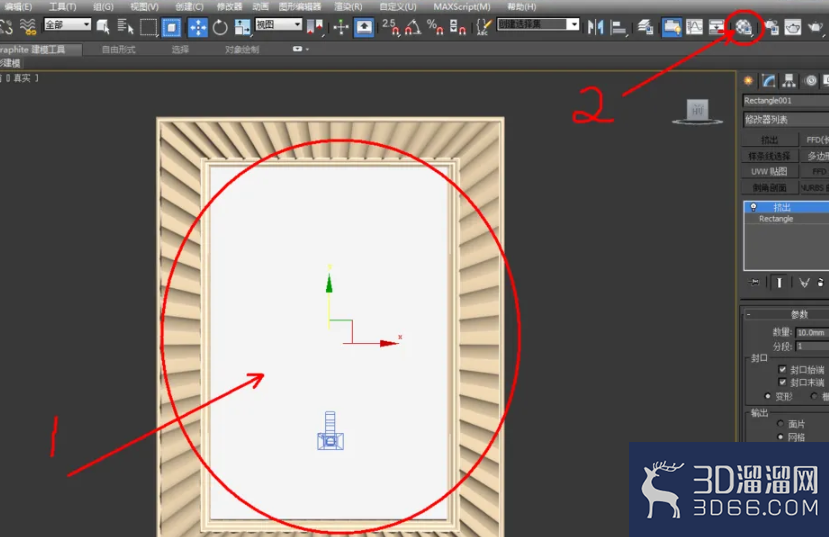The width and height of the screenshot is (829, 537).
Task: Click the 样条线选择 modifier button
Action: 770,156
